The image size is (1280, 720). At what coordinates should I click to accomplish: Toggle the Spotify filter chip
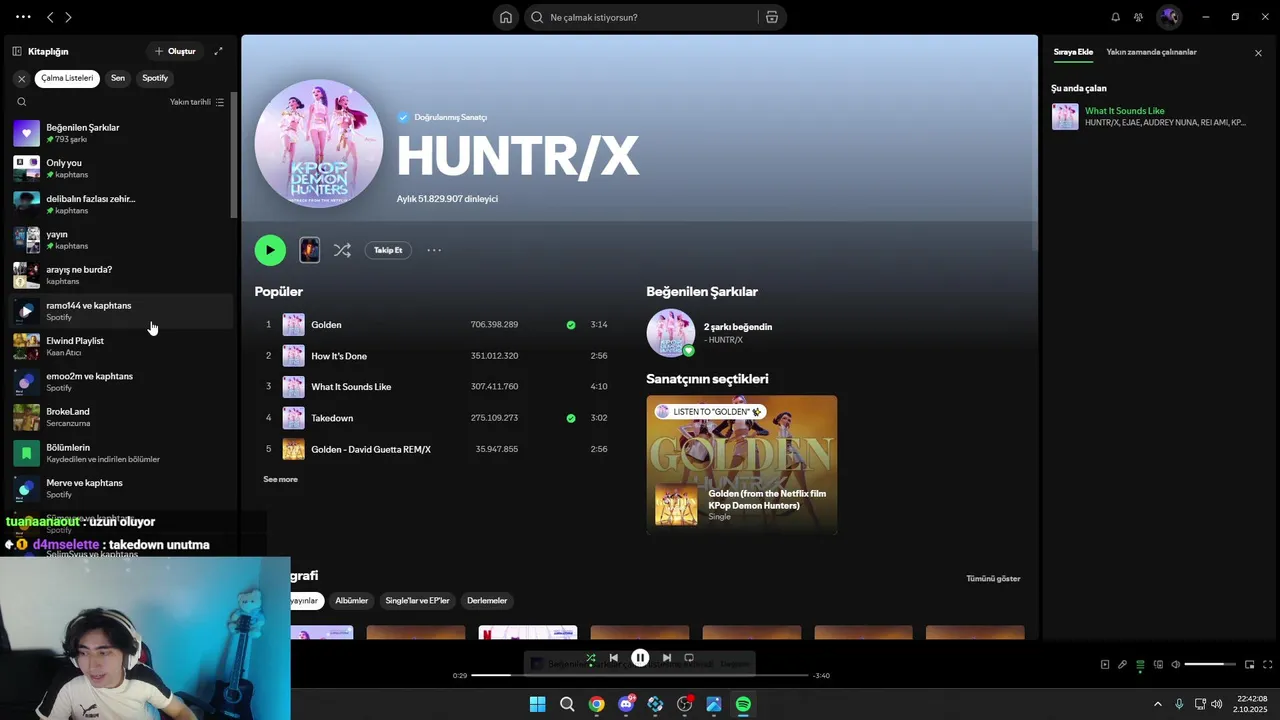[x=155, y=78]
